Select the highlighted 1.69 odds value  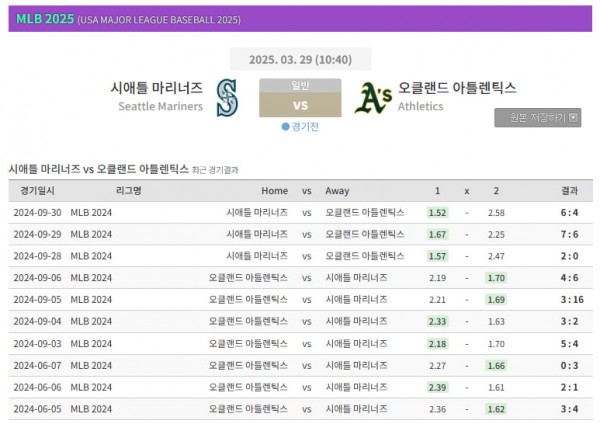point(496,299)
